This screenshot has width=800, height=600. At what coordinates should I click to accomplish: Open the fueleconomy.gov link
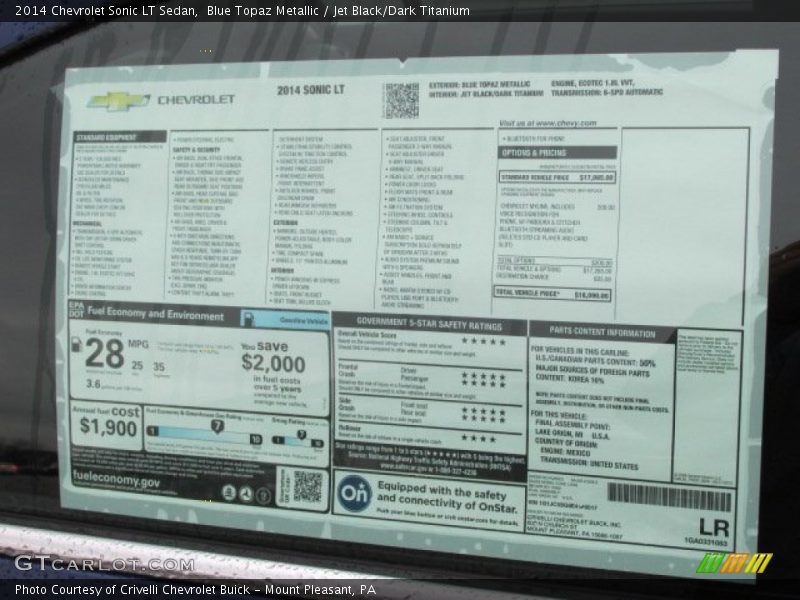pos(116,479)
